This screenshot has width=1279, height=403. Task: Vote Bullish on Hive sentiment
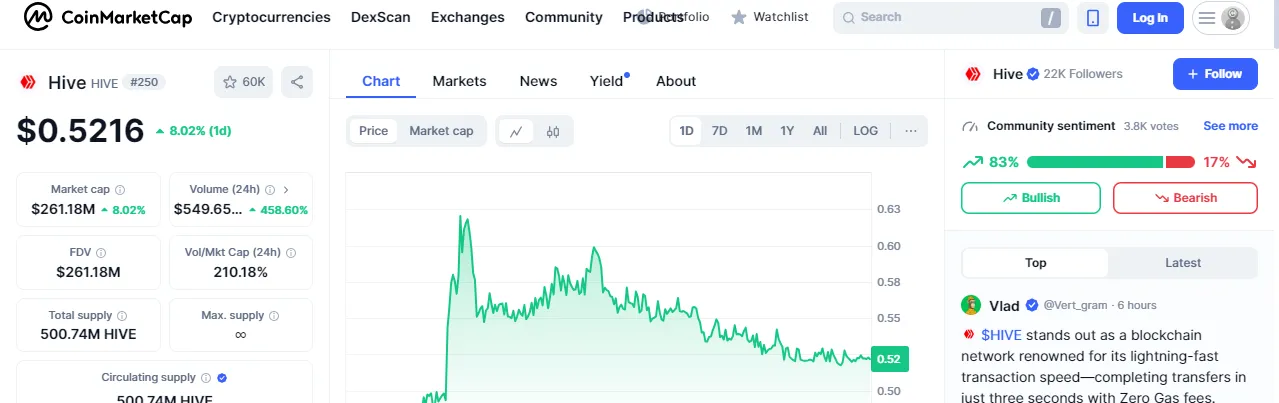[1030, 198]
